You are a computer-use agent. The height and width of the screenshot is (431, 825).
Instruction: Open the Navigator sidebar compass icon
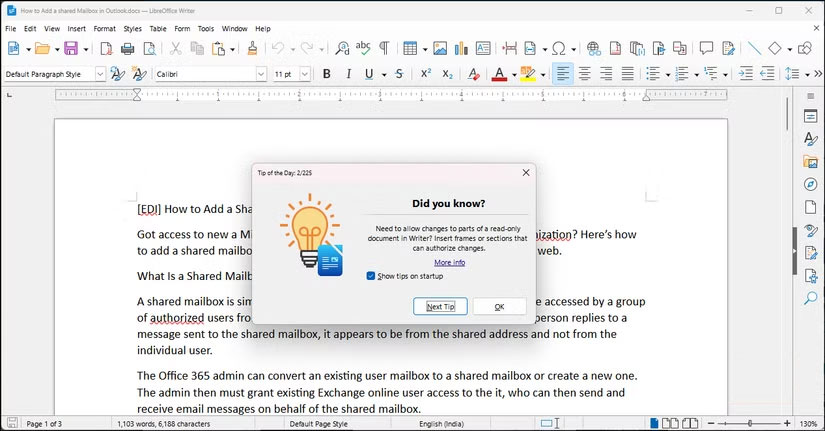[x=811, y=184]
